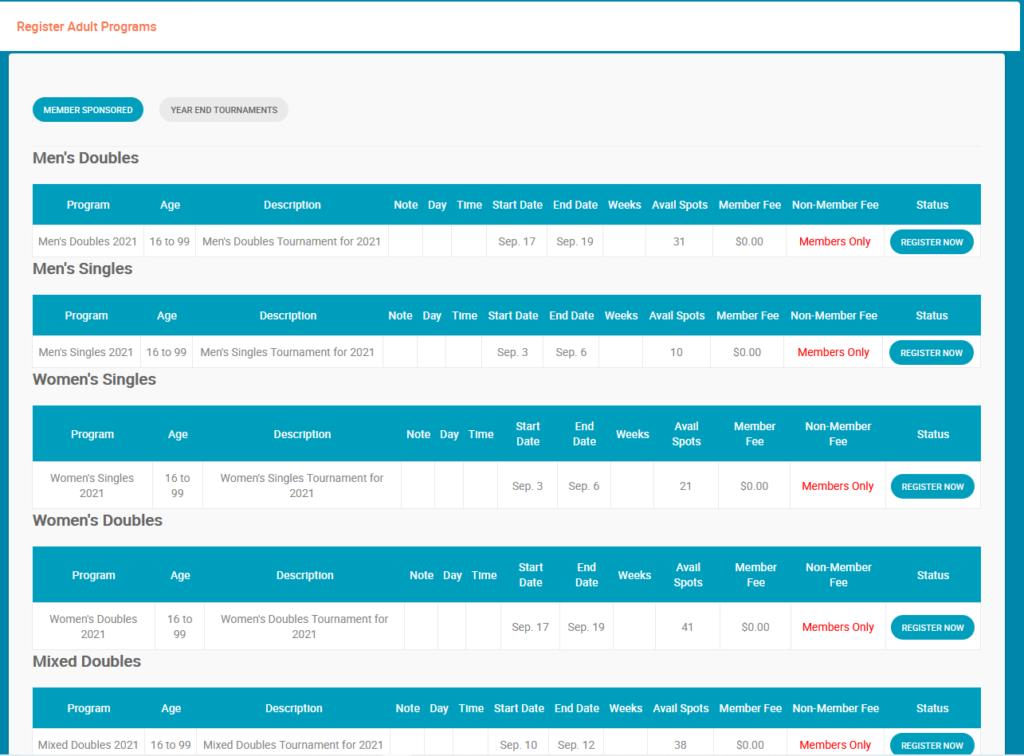Click the 16 to 99 age for Men's Doubles
The height and width of the screenshot is (756, 1024).
pyautogui.click(x=170, y=242)
